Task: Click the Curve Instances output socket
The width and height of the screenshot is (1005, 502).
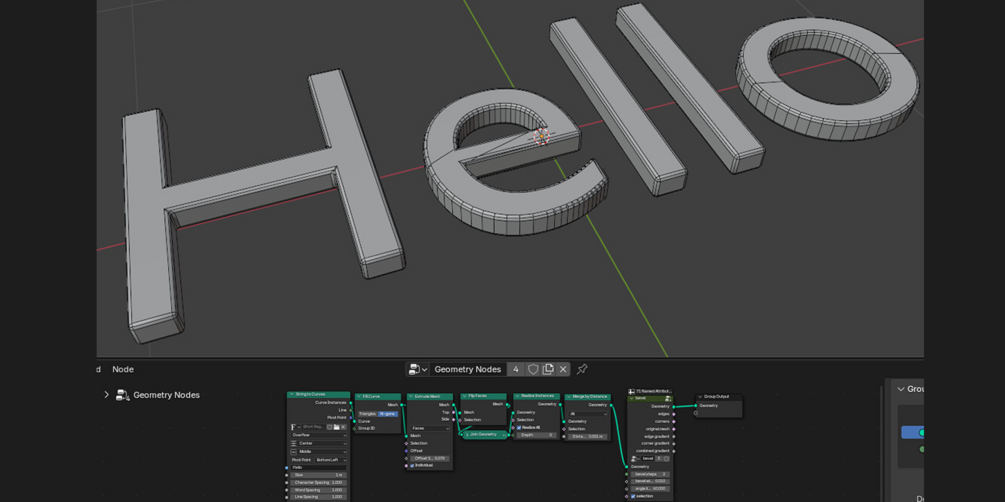Action: [351, 403]
